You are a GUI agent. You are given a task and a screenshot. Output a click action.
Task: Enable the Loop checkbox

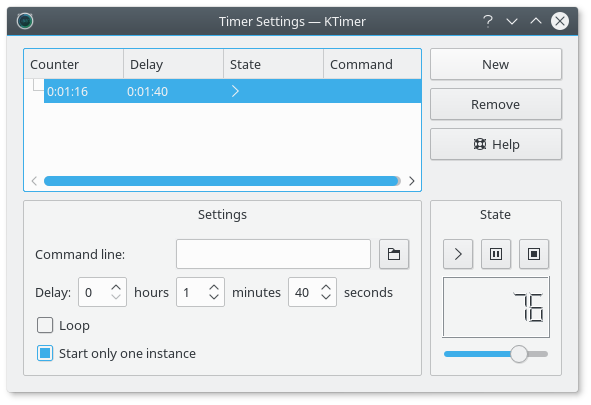(x=45, y=325)
